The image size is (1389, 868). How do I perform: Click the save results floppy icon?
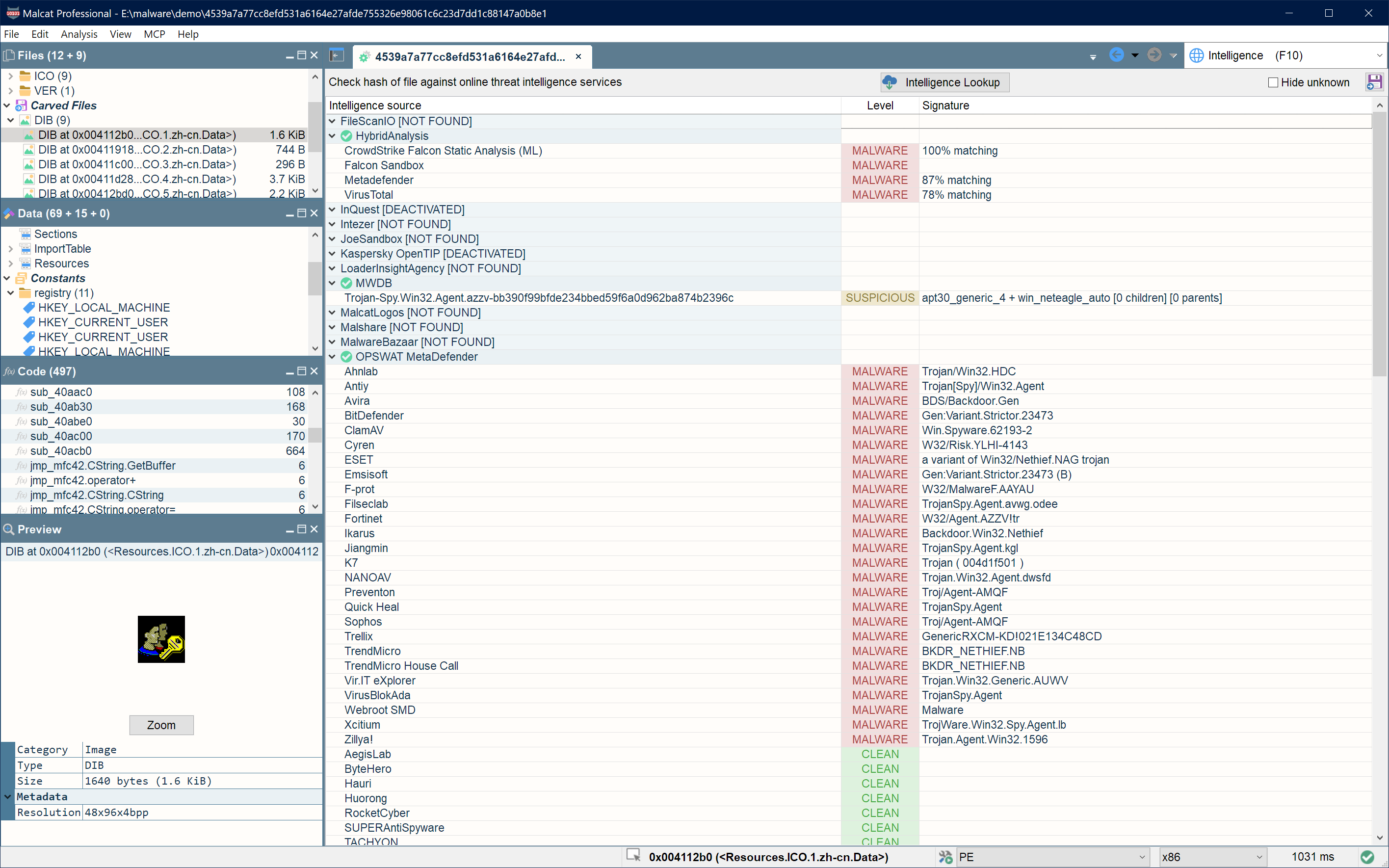click(x=1374, y=82)
